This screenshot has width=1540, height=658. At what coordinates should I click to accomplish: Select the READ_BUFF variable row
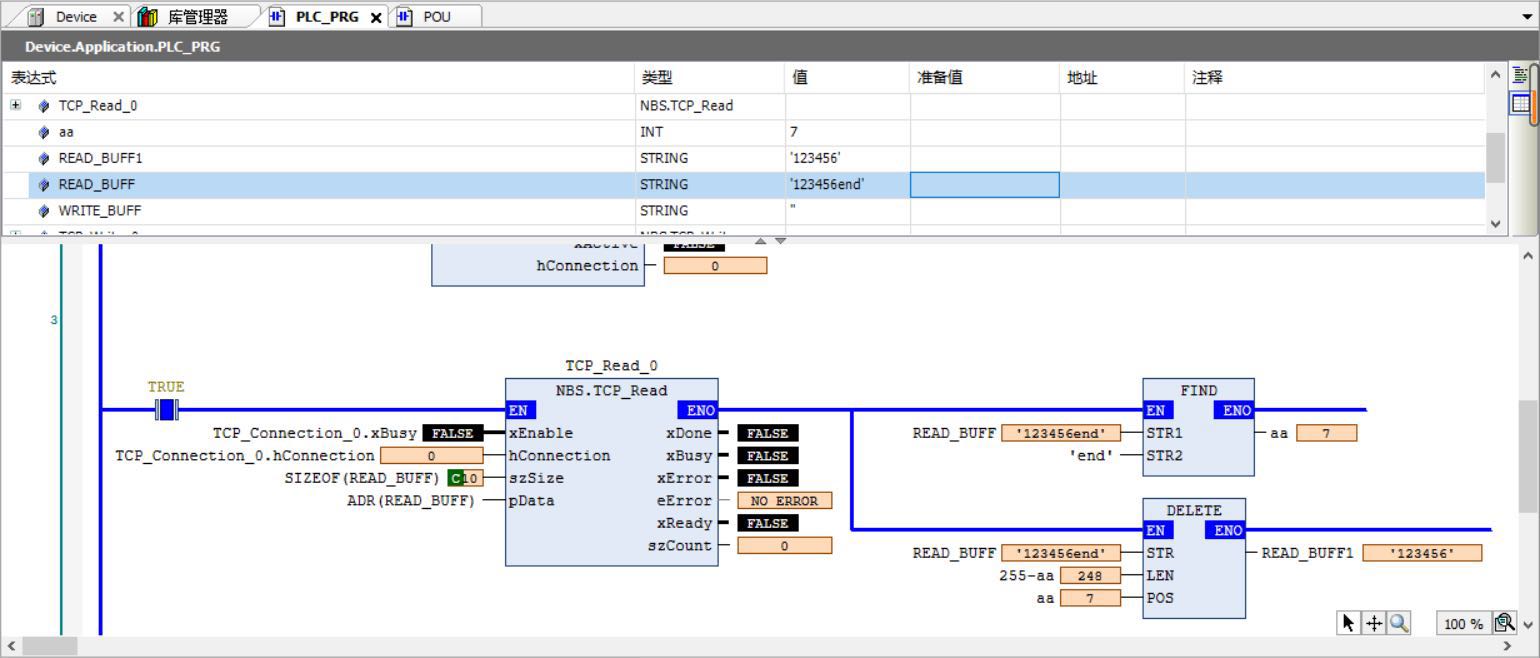pyautogui.click(x=744, y=185)
